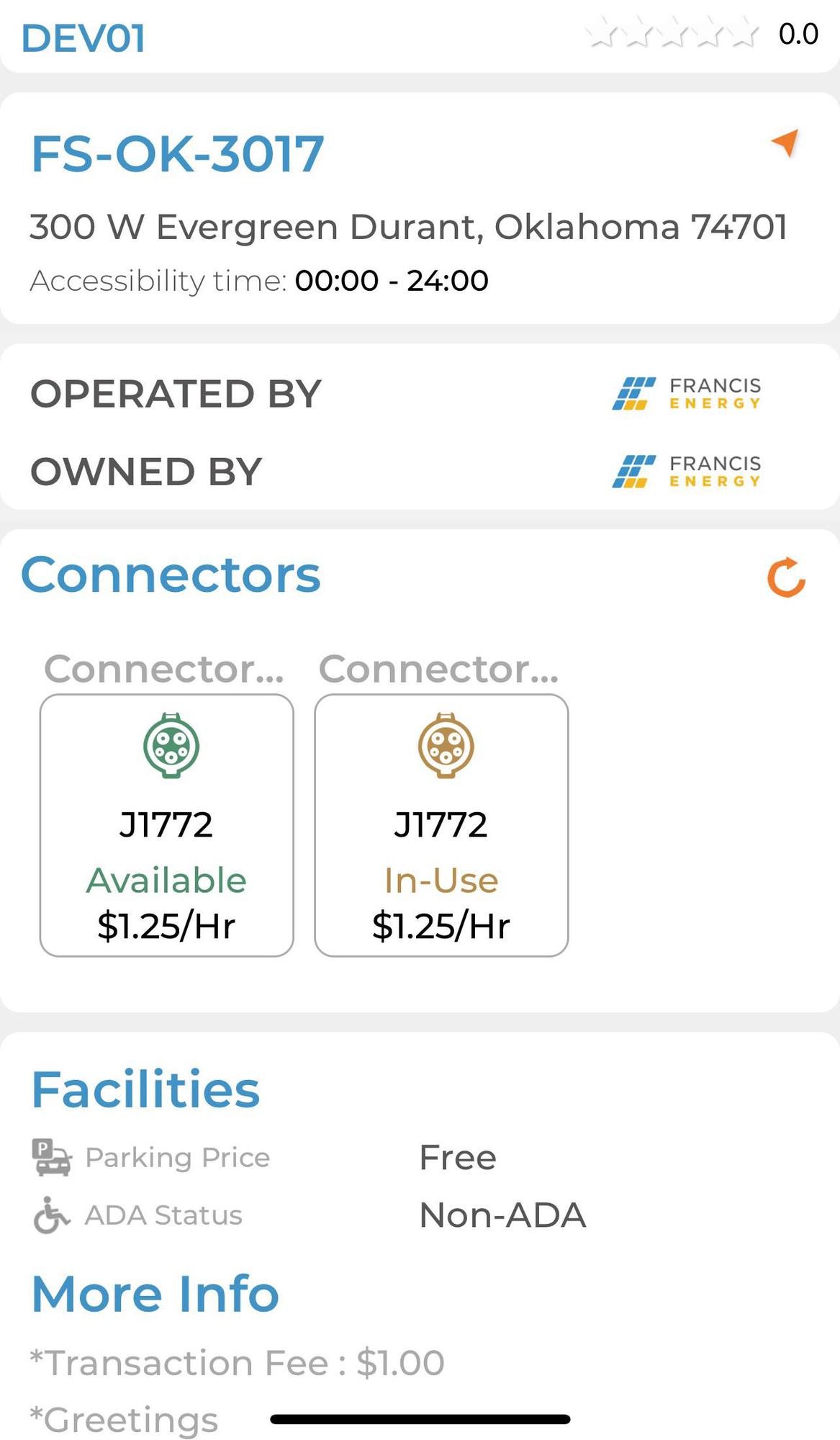Tap the Transaction Fee $1.00 line
840x1440 pixels.
point(238,1363)
